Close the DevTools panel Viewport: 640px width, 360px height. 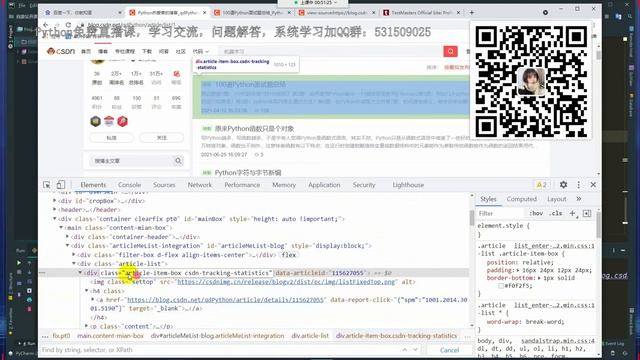click(x=593, y=185)
